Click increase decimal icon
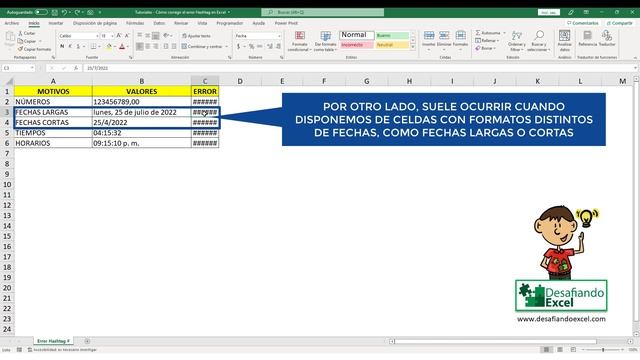 [270, 47]
